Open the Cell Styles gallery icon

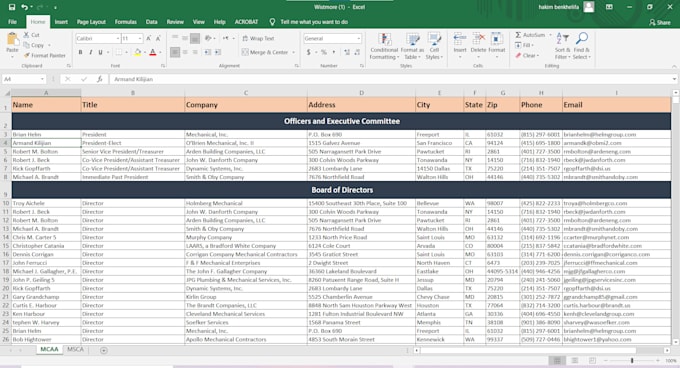[x=434, y=39]
